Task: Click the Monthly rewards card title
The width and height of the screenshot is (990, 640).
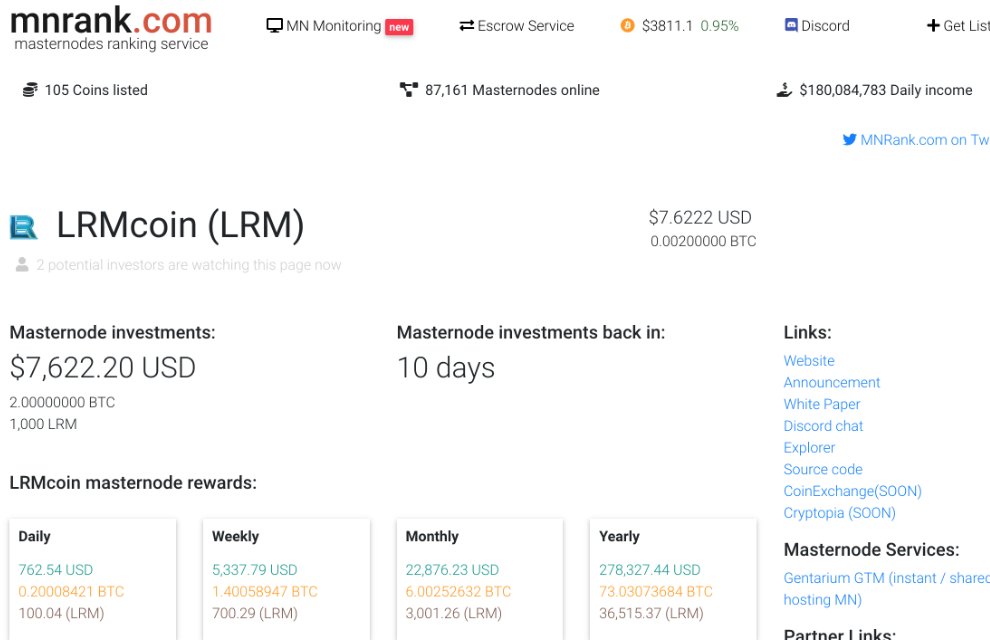Action: (432, 536)
